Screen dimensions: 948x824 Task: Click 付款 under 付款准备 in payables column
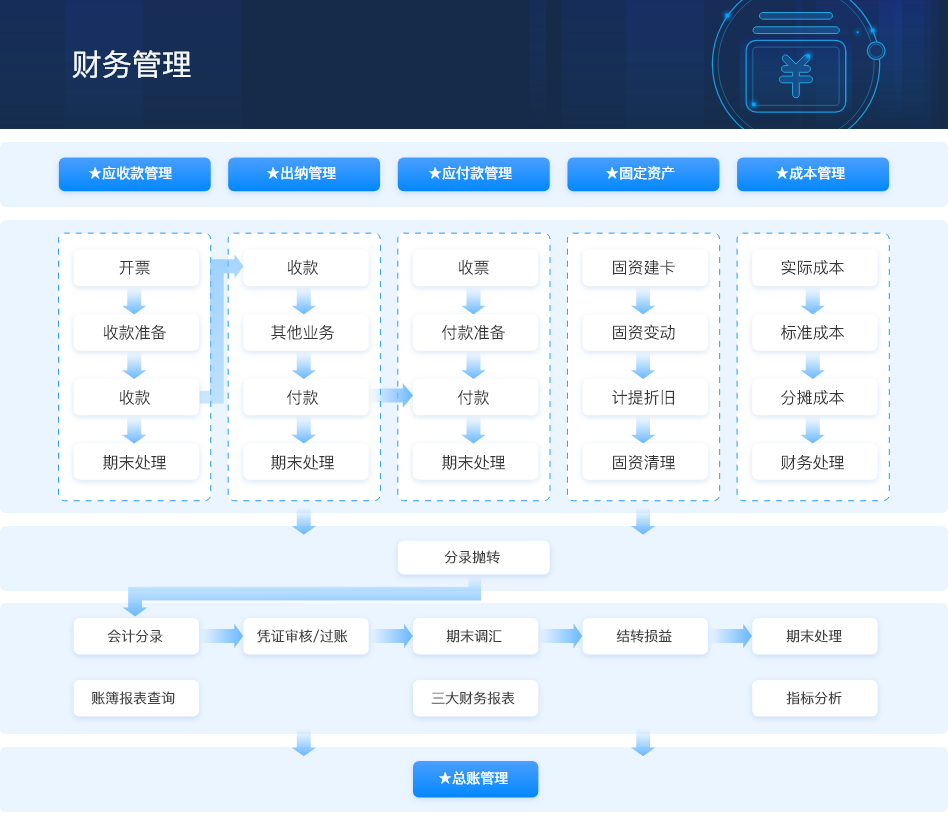pyautogui.click(x=475, y=397)
